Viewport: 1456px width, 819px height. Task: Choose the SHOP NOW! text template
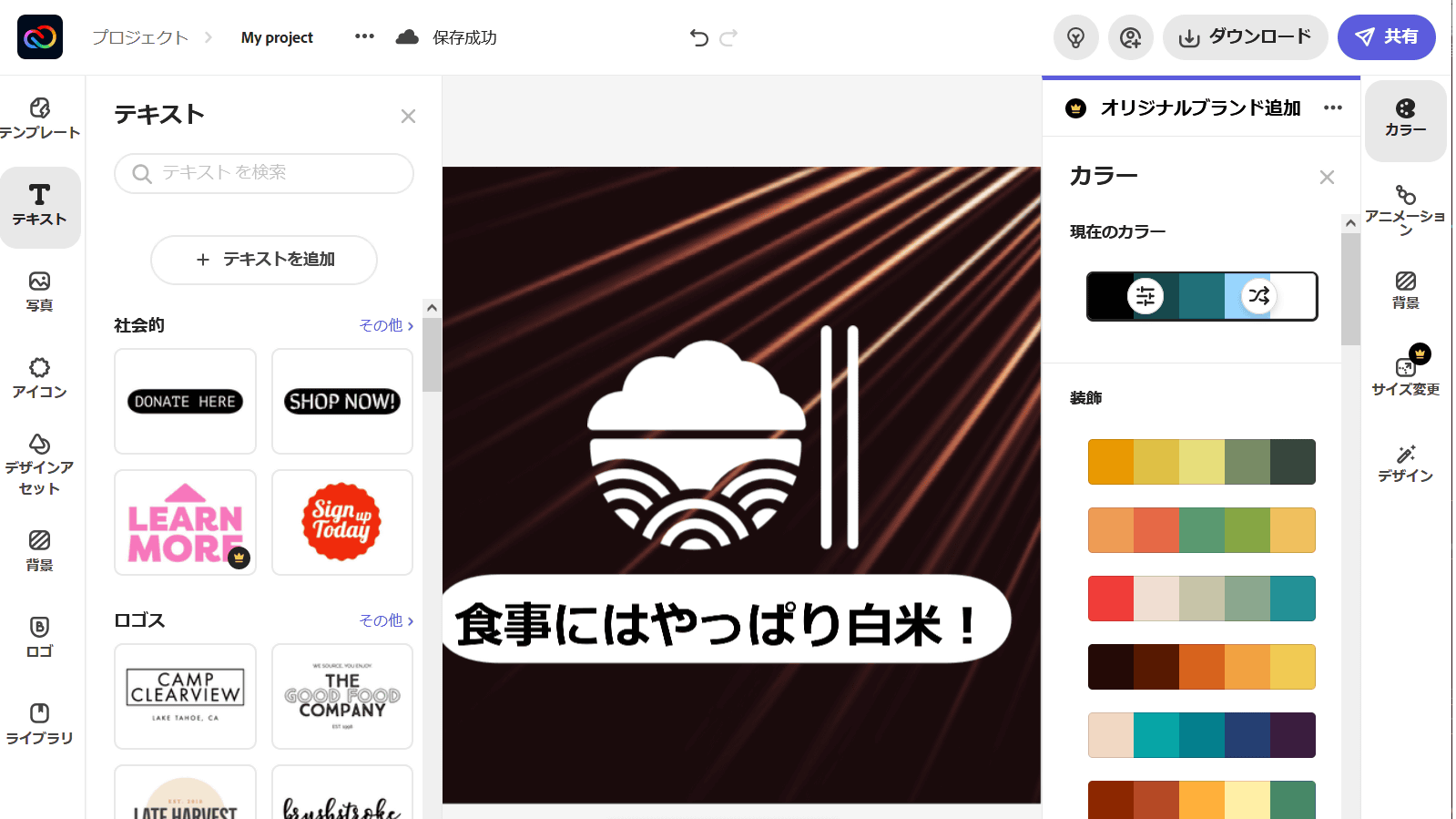click(x=342, y=401)
